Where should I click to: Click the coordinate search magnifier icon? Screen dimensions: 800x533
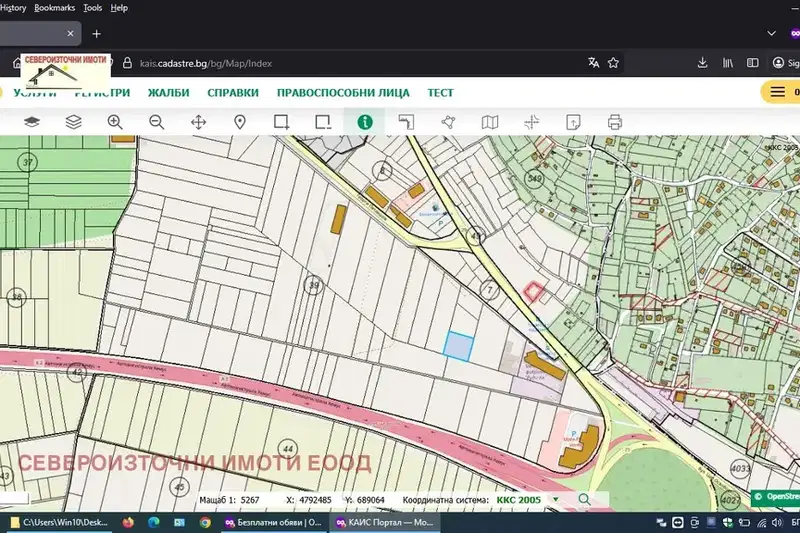pos(585,499)
